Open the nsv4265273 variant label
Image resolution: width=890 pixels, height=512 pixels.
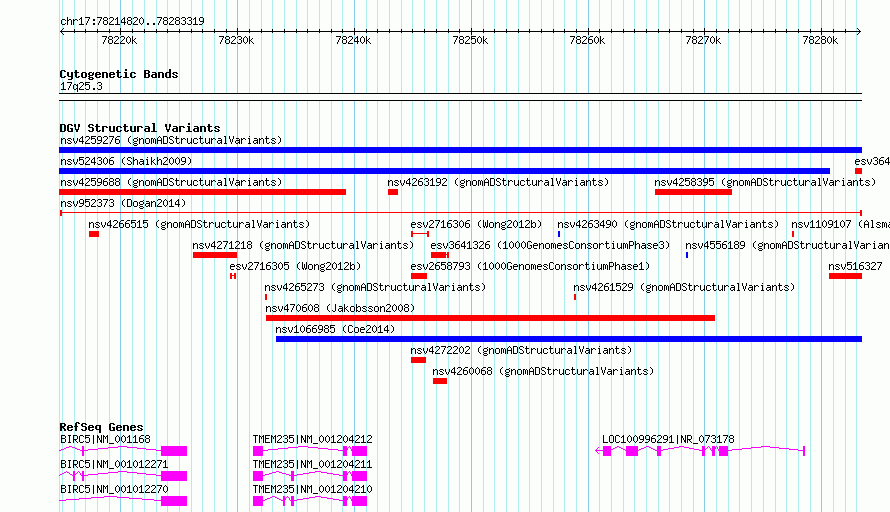(375, 287)
